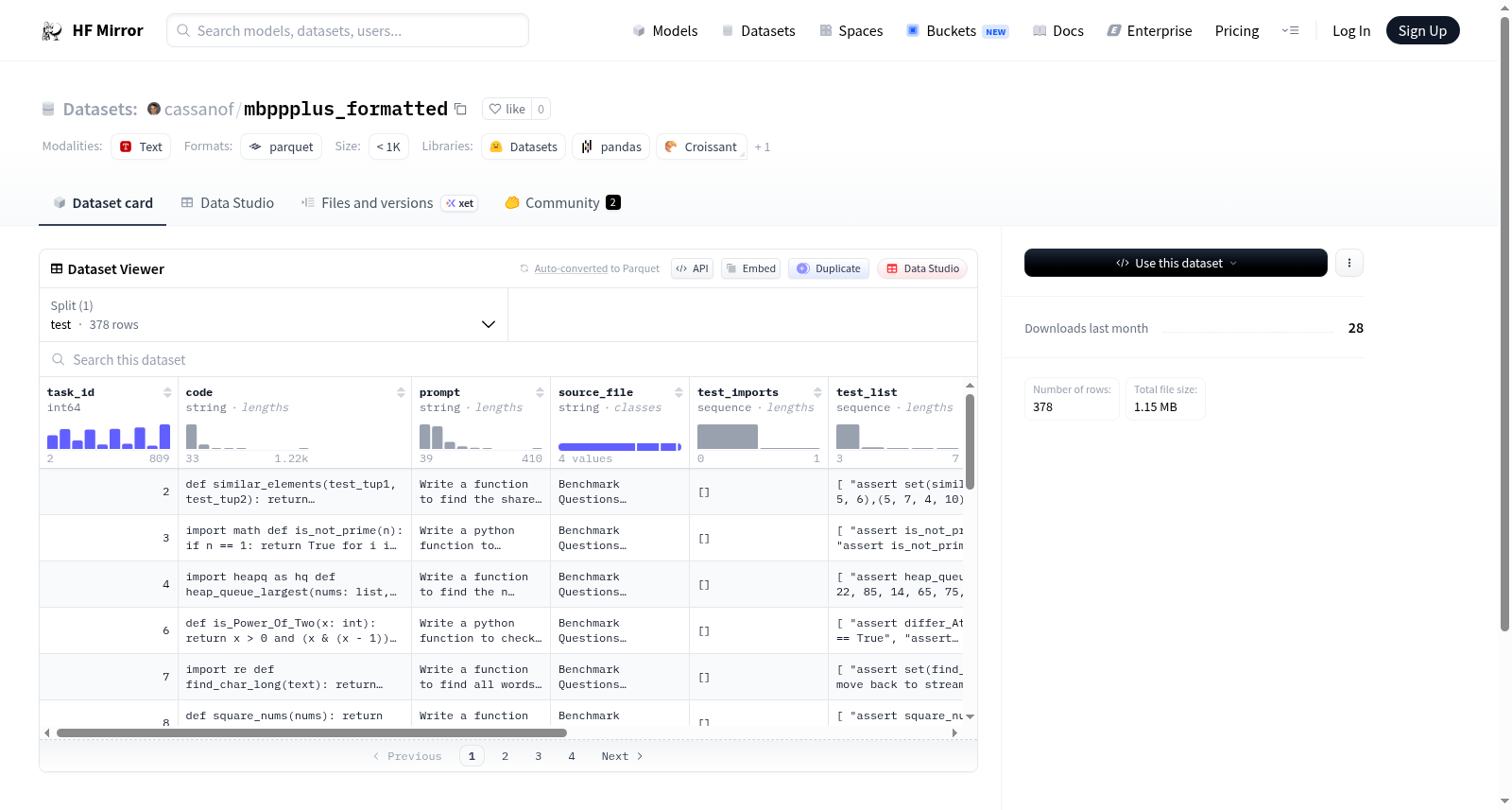
Task: Click the Sign Up button
Action: (x=1422, y=30)
